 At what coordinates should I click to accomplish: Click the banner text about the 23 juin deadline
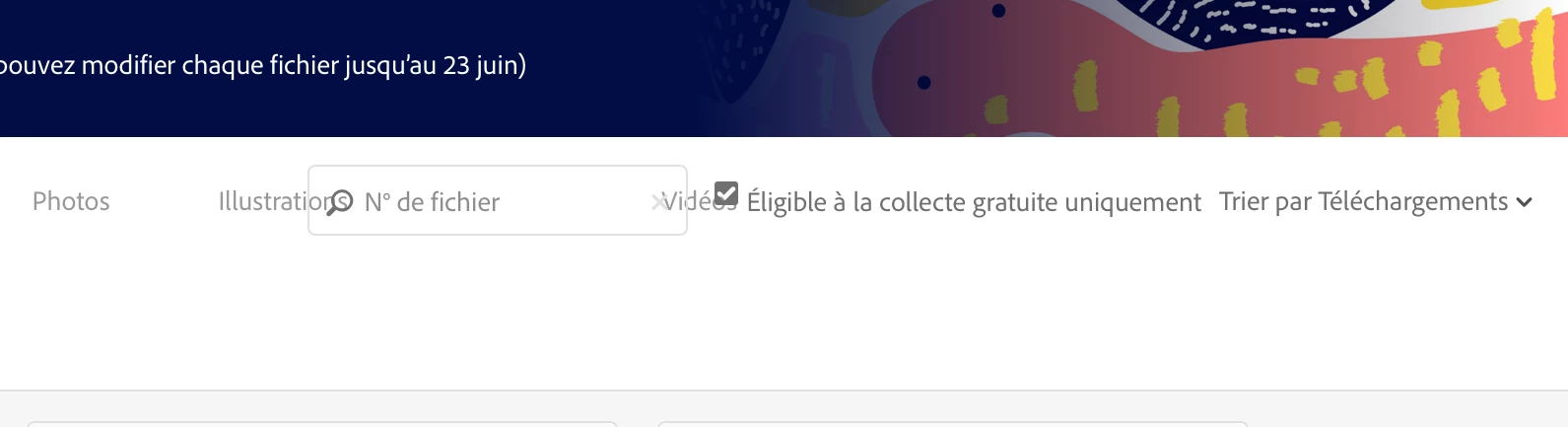[x=263, y=65]
